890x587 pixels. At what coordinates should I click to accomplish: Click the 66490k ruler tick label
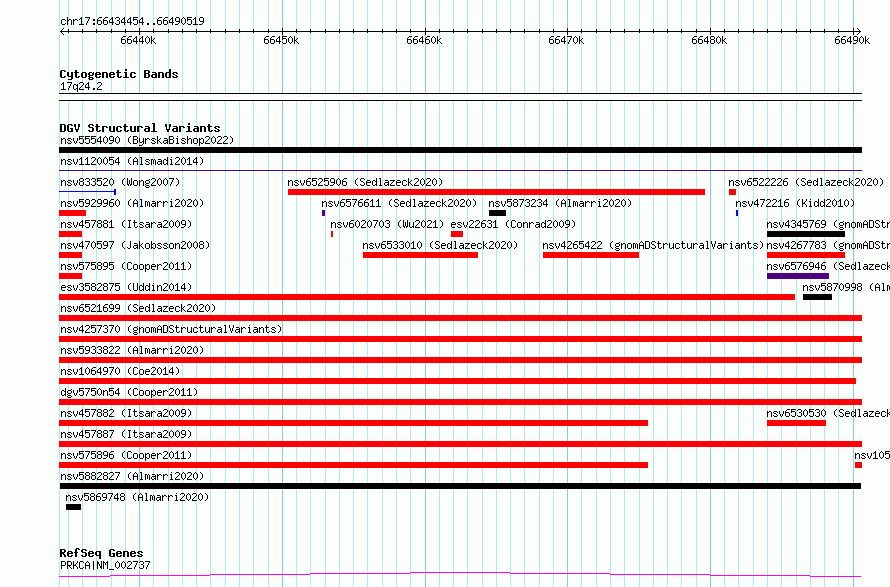coord(852,40)
